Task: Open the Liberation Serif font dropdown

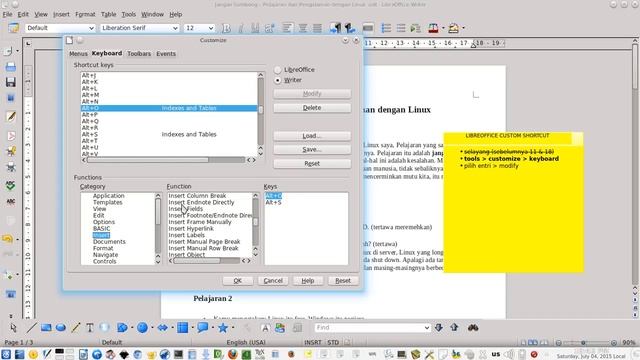Action: coord(175,28)
